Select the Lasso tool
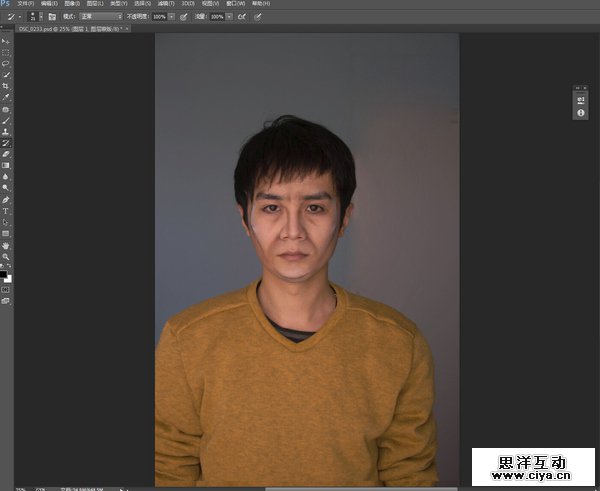 (5, 64)
